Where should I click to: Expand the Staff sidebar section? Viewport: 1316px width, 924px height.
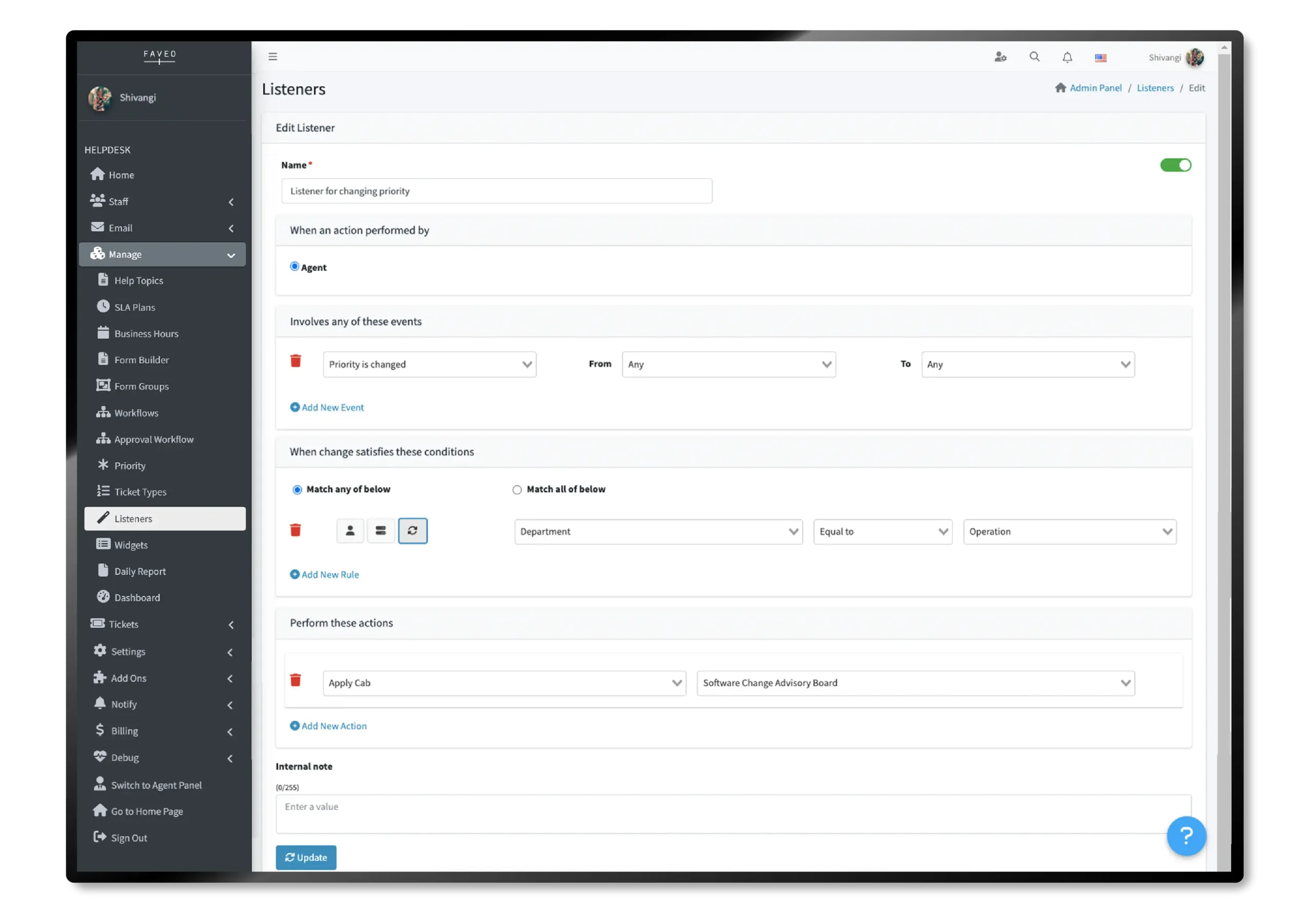pos(163,201)
